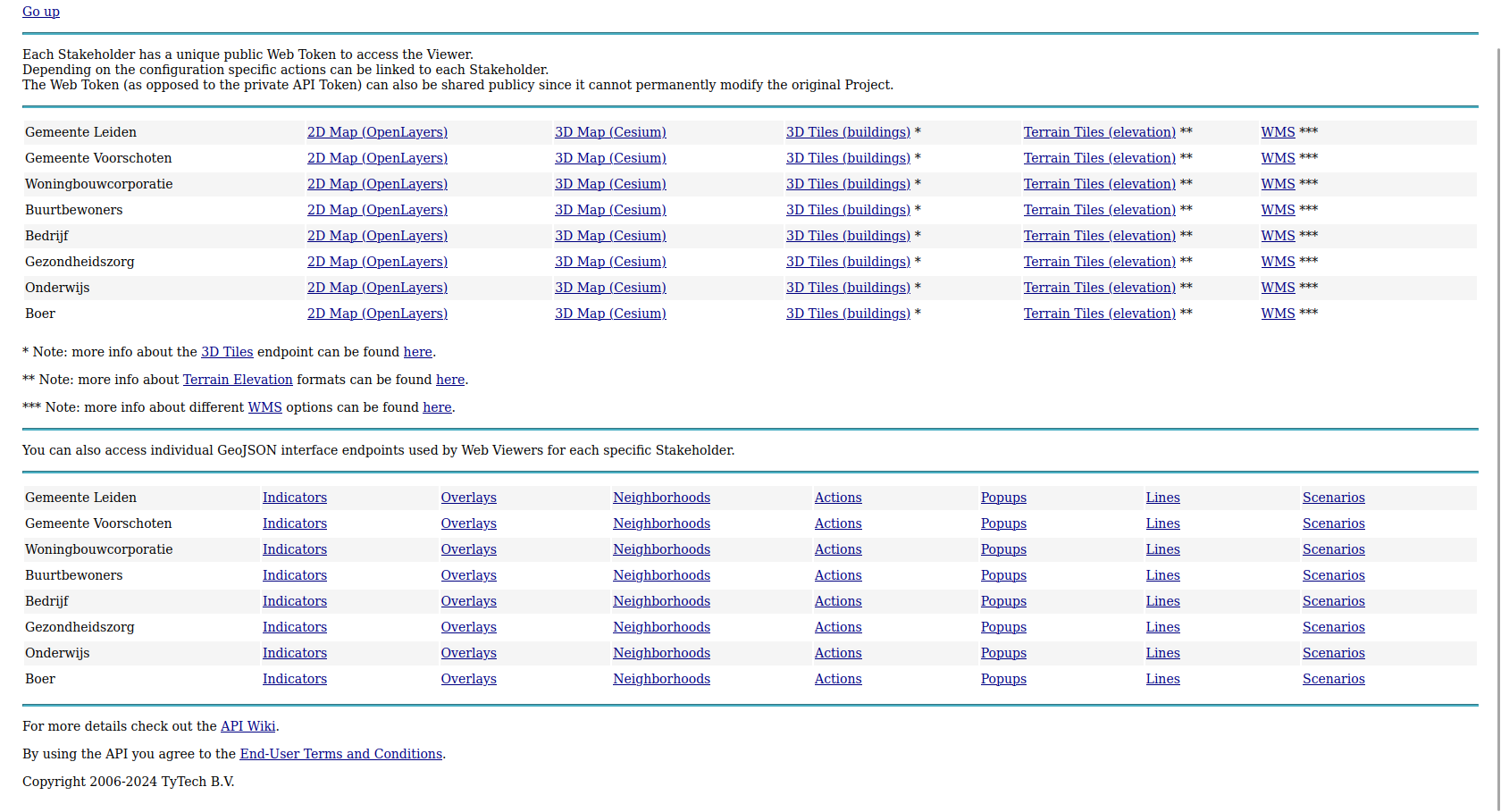This screenshot has width=1501, height=812.
Task: Open Popups for Bedrijf
Action: point(1003,601)
